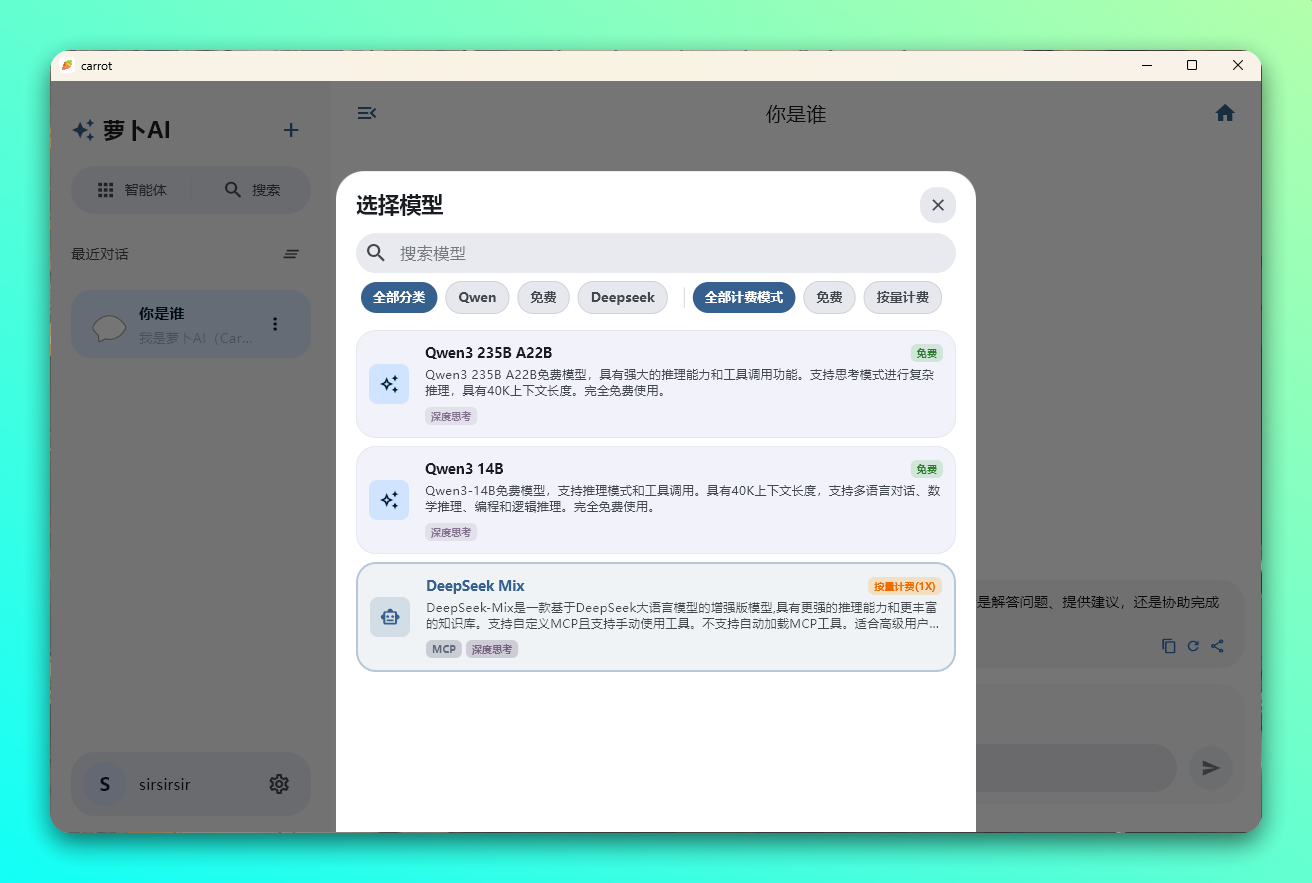Select the 全部分类 filter chip
The image size is (1312, 883).
pos(399,297)
